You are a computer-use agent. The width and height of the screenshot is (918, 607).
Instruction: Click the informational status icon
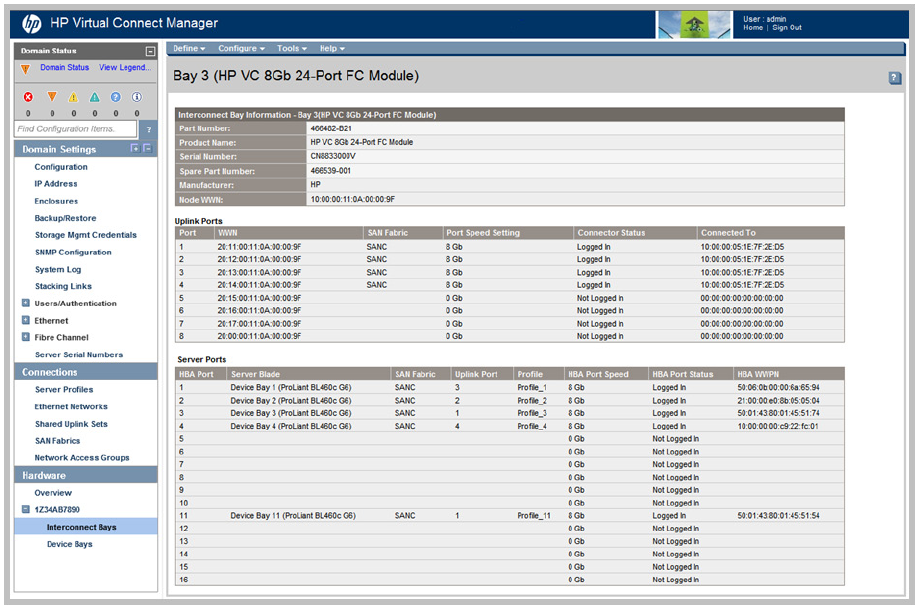coord(137,97)
